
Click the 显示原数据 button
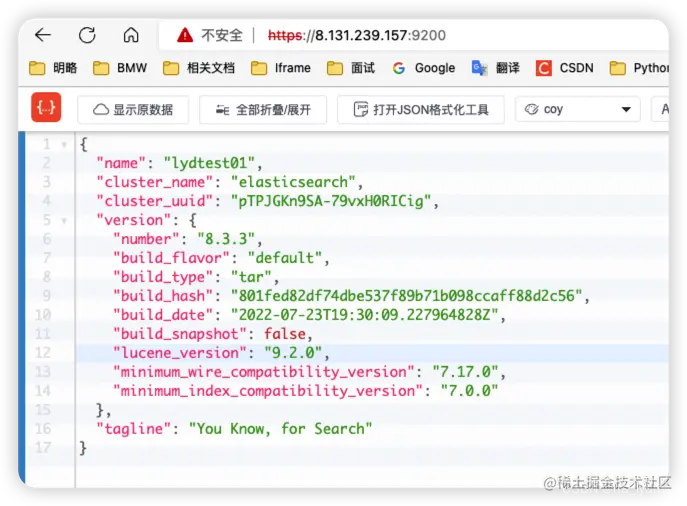click(x=133, y=110)
